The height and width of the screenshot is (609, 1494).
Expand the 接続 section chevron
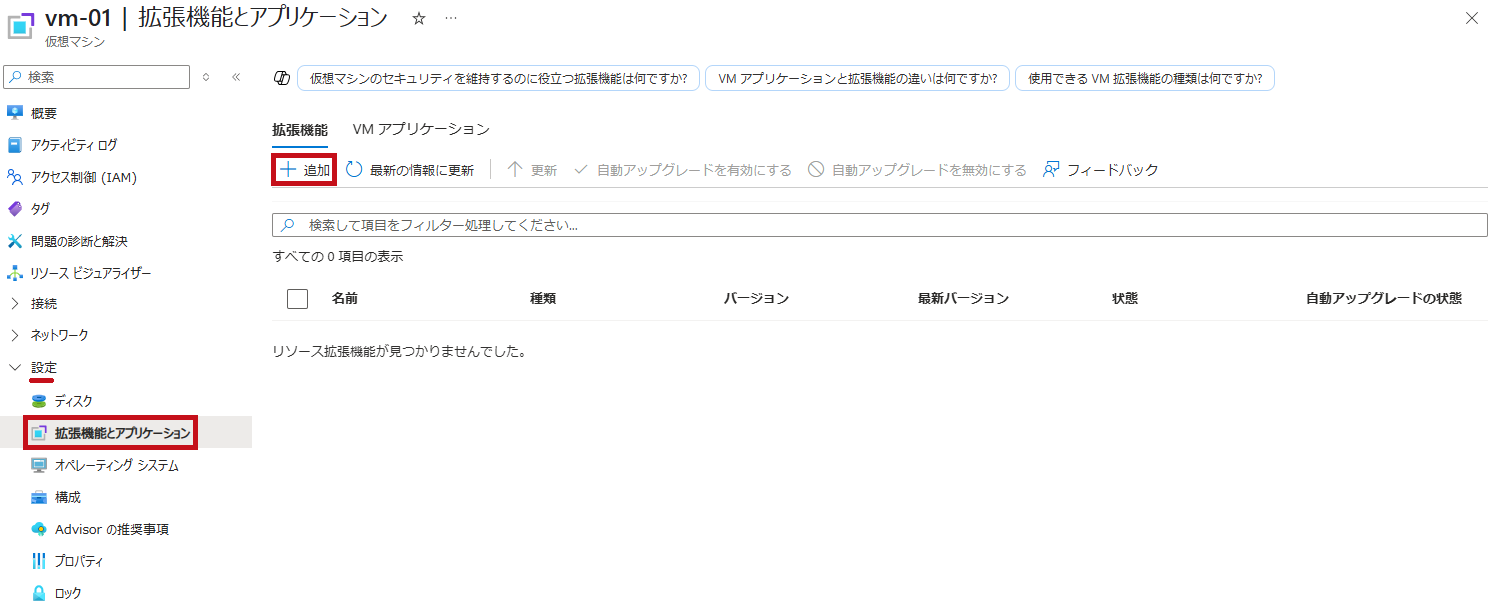point(15,303)
